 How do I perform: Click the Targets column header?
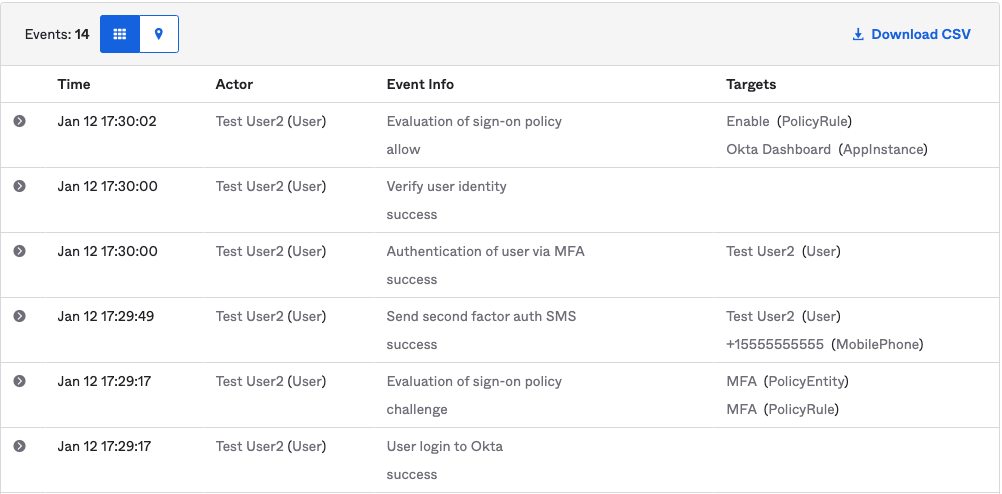pyautogui.click(x=751, y=84)
